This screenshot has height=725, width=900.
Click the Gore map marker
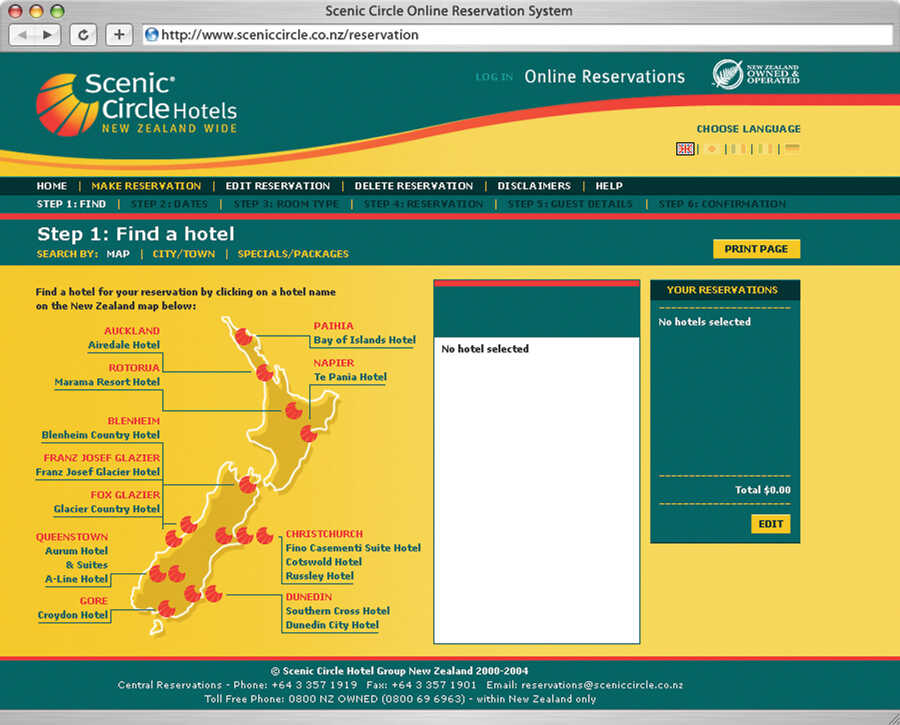click(x=166, y=608)
